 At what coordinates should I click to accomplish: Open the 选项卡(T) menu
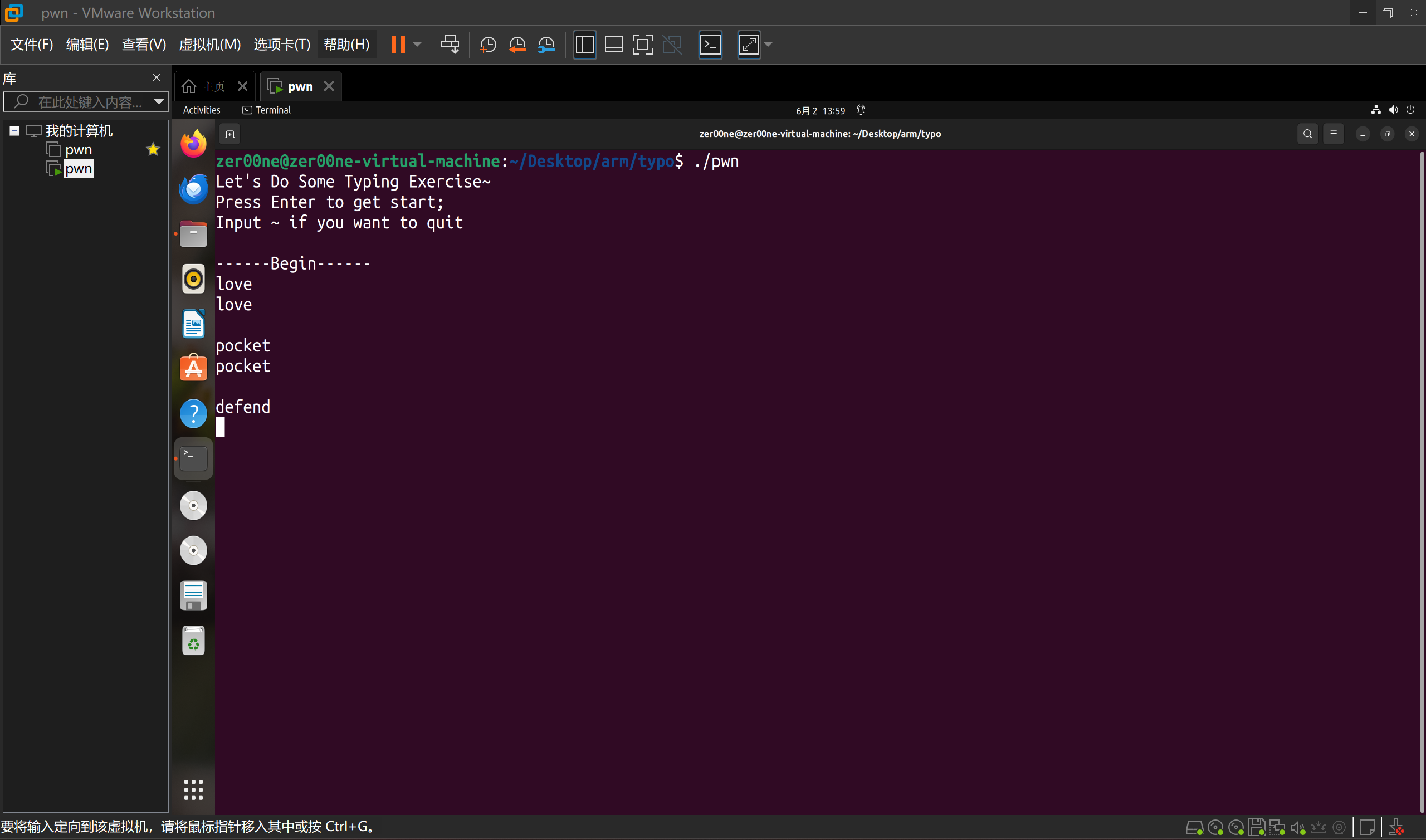tap(282, 44)
